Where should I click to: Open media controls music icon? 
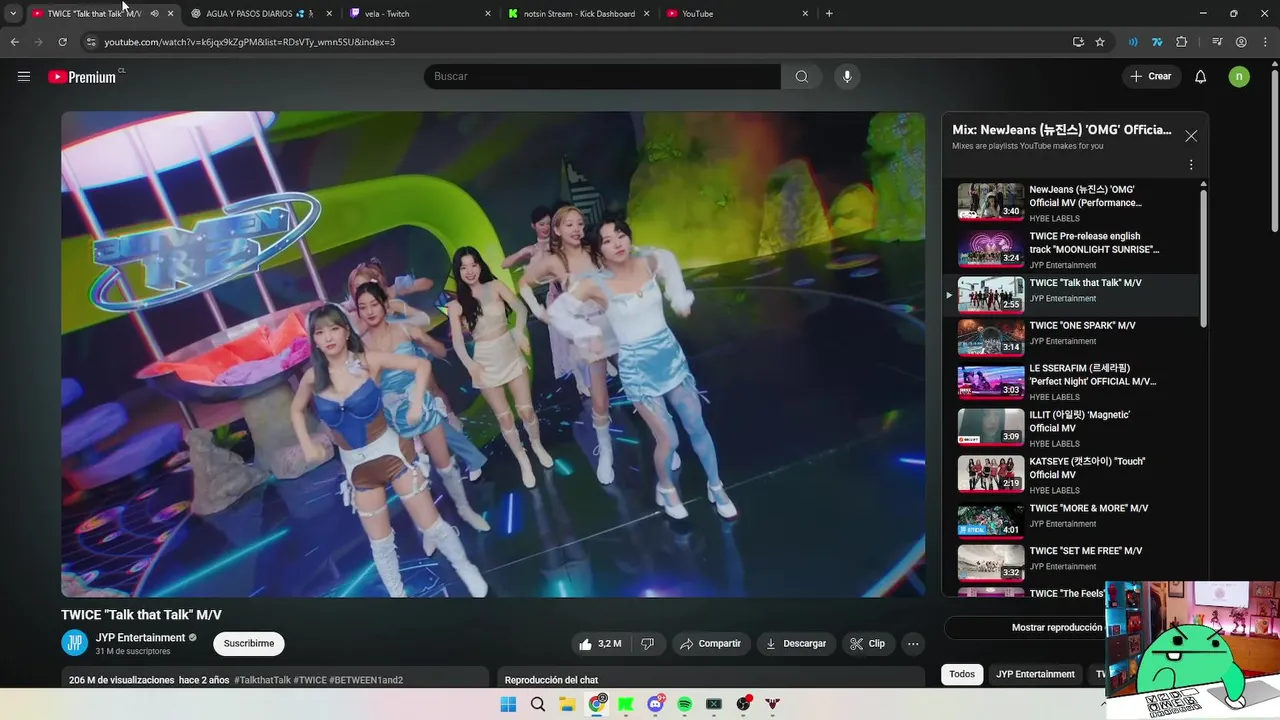1217,42
